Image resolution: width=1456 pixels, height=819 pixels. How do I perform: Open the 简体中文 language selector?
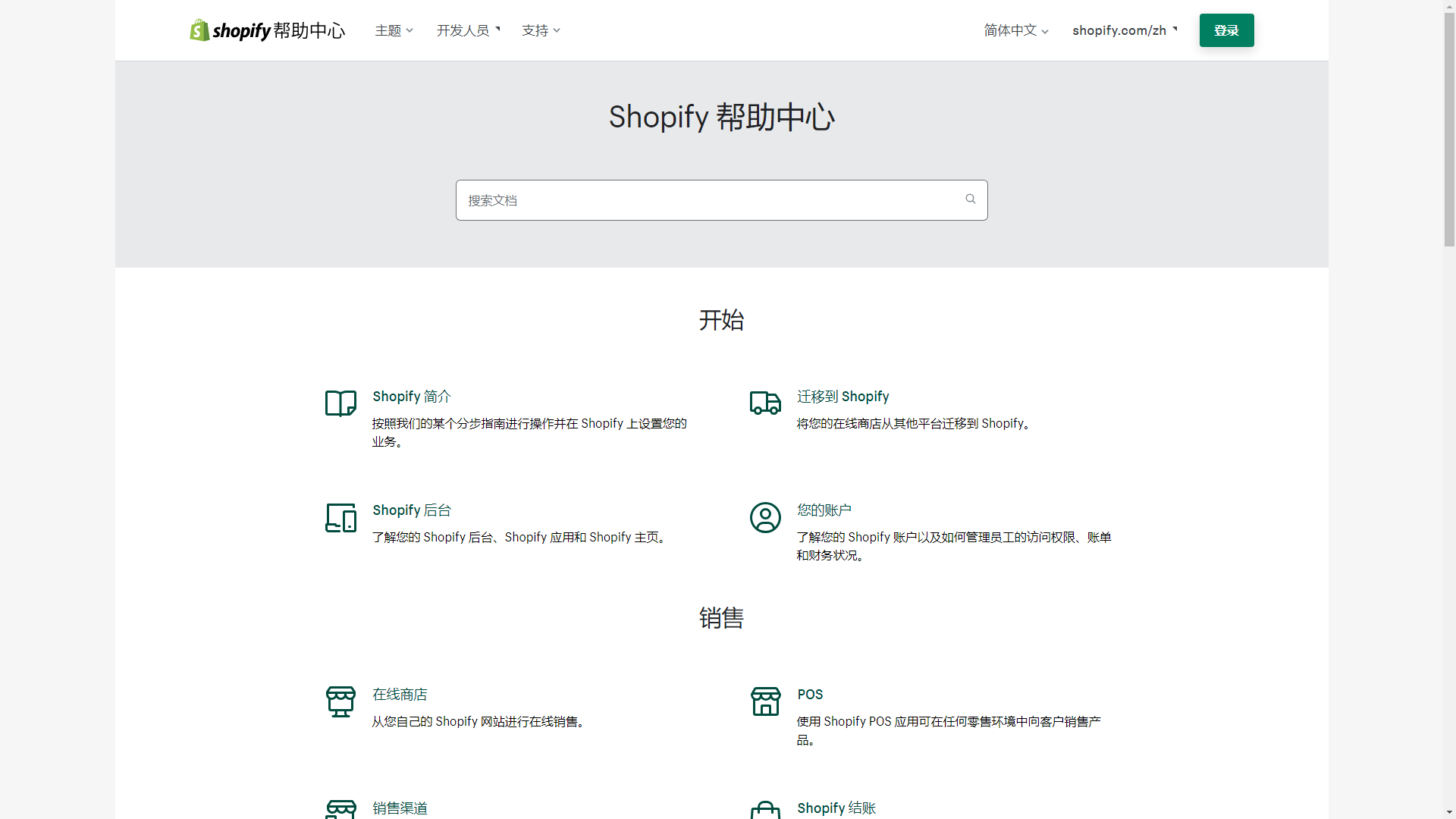[1015, 30]
